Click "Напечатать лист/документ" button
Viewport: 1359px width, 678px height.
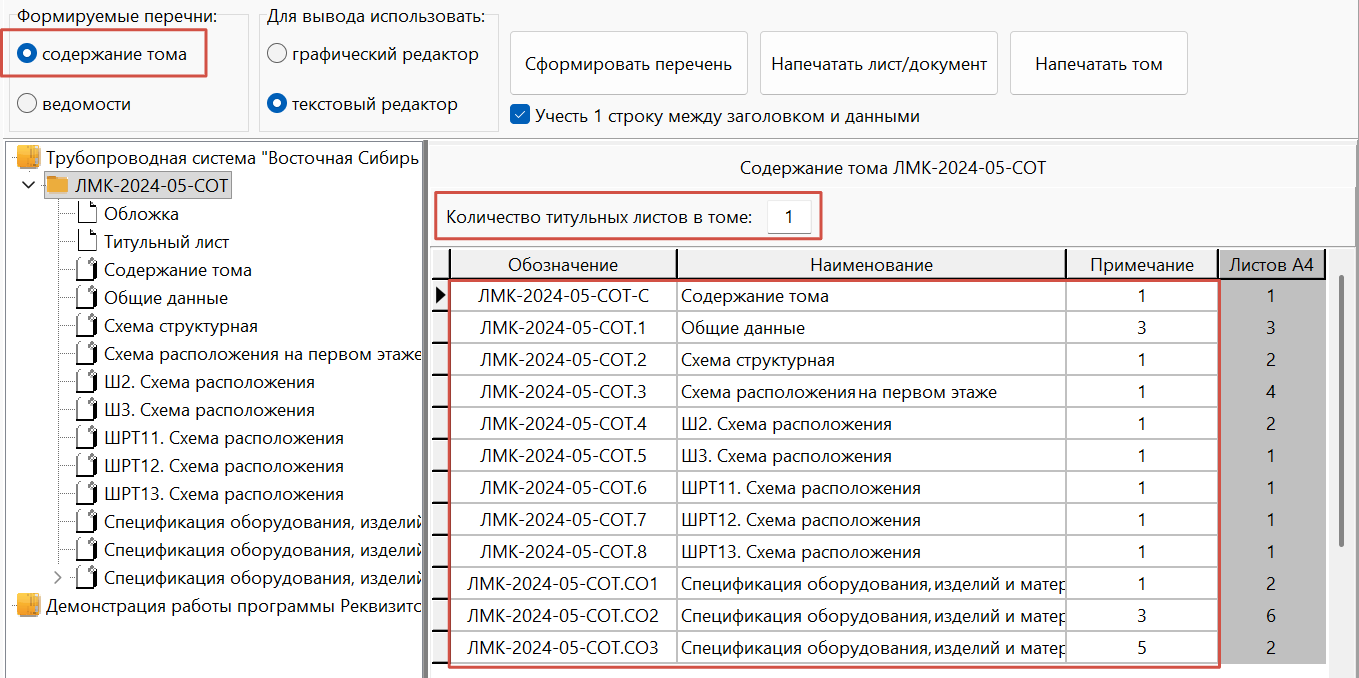point(879,64)
